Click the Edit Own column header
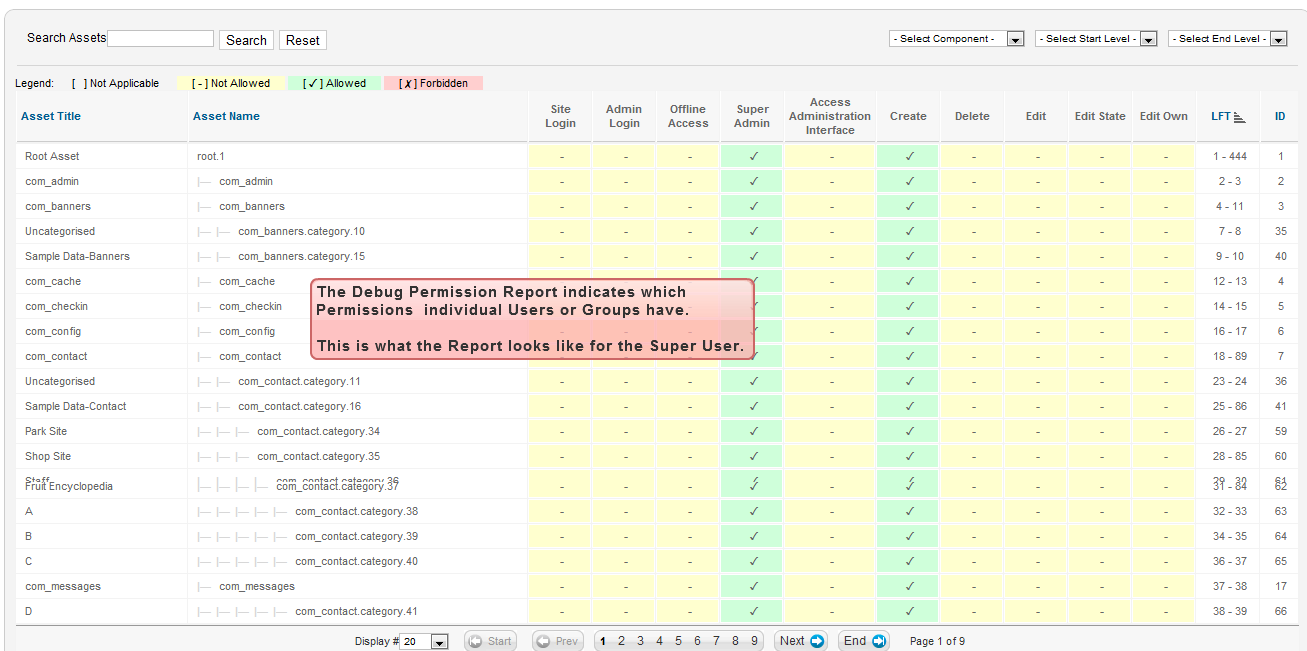This screenshot has height=651, width=1307. click(1164, 116)
